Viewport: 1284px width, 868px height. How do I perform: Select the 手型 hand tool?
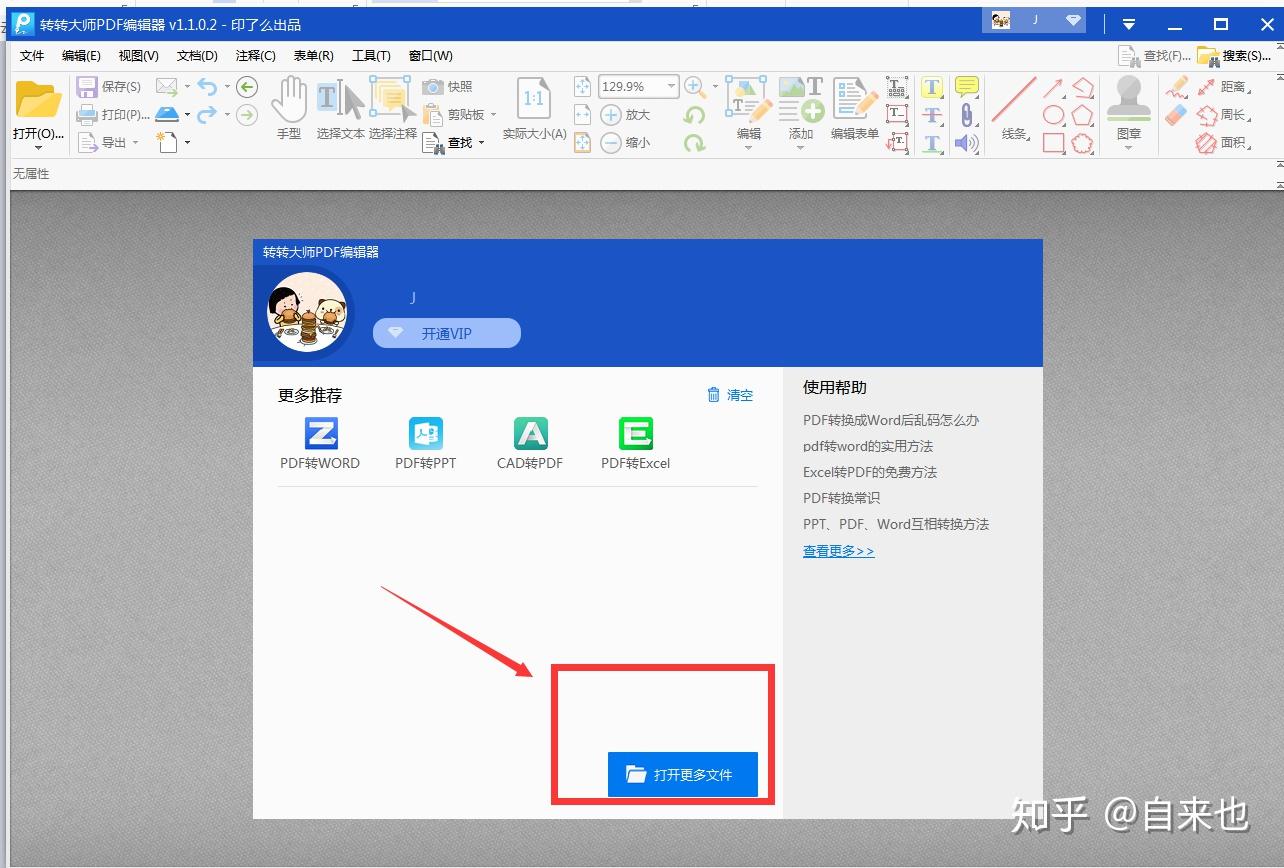click(x=289, y=108)
